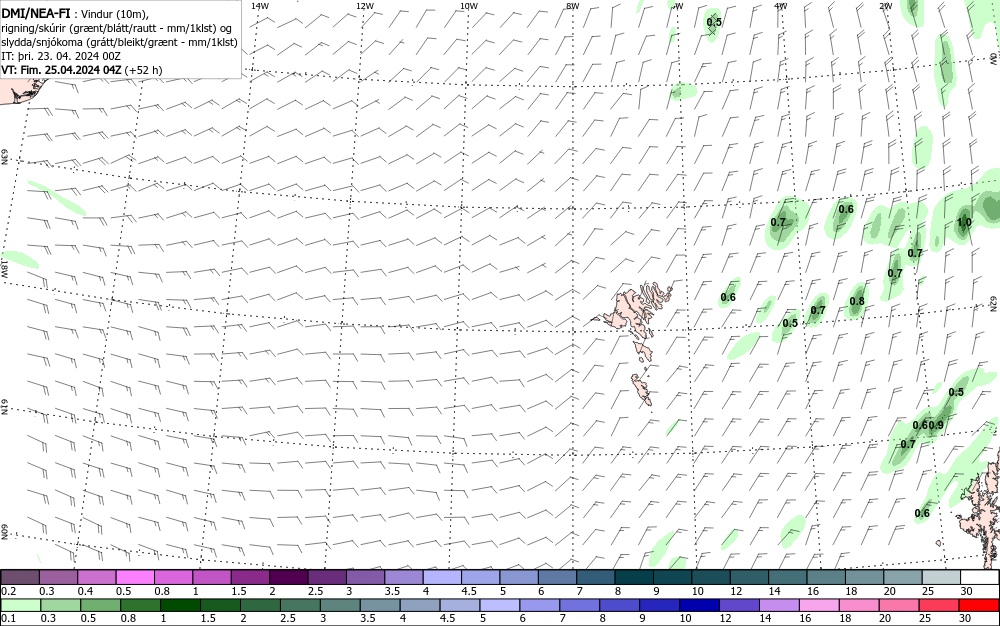
Task: Click the 0.6 value just east of the Faroes
Action: point(728,297)
